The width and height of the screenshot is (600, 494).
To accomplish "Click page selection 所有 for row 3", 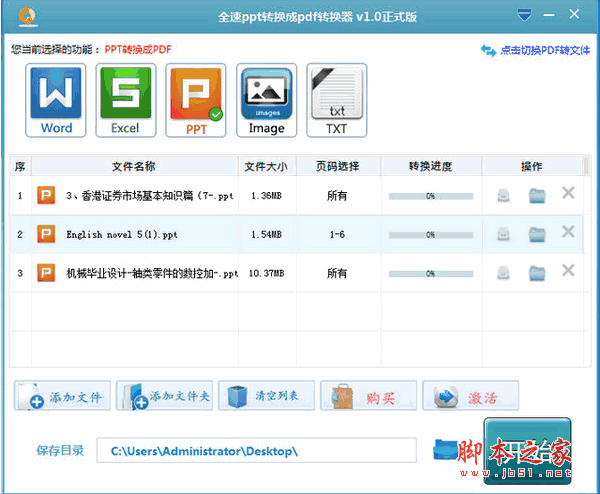I will click(x=337, y=273).
